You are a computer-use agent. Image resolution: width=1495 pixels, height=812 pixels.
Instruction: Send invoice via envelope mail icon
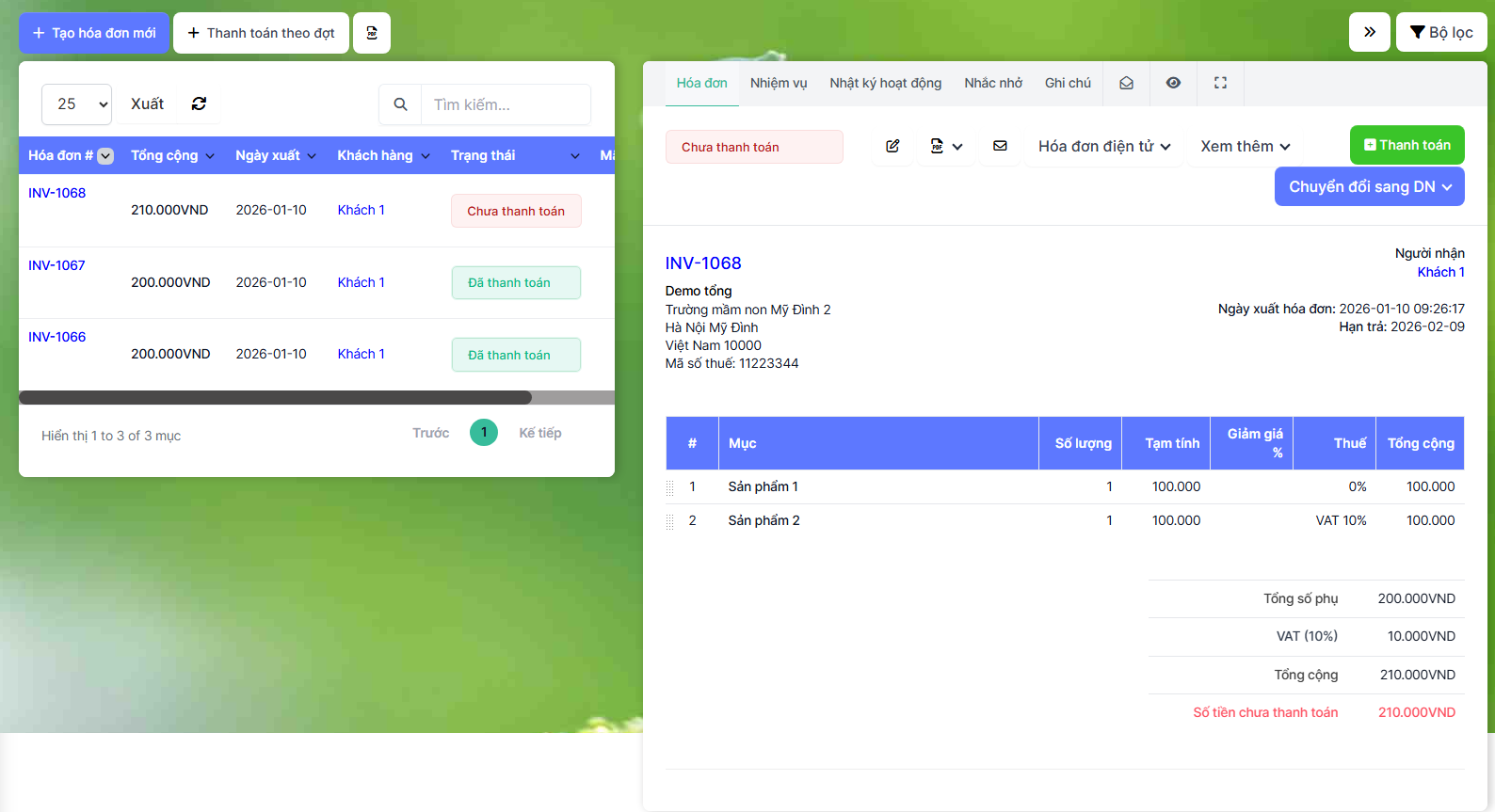pyautogui.click(x=1000, y=146)
